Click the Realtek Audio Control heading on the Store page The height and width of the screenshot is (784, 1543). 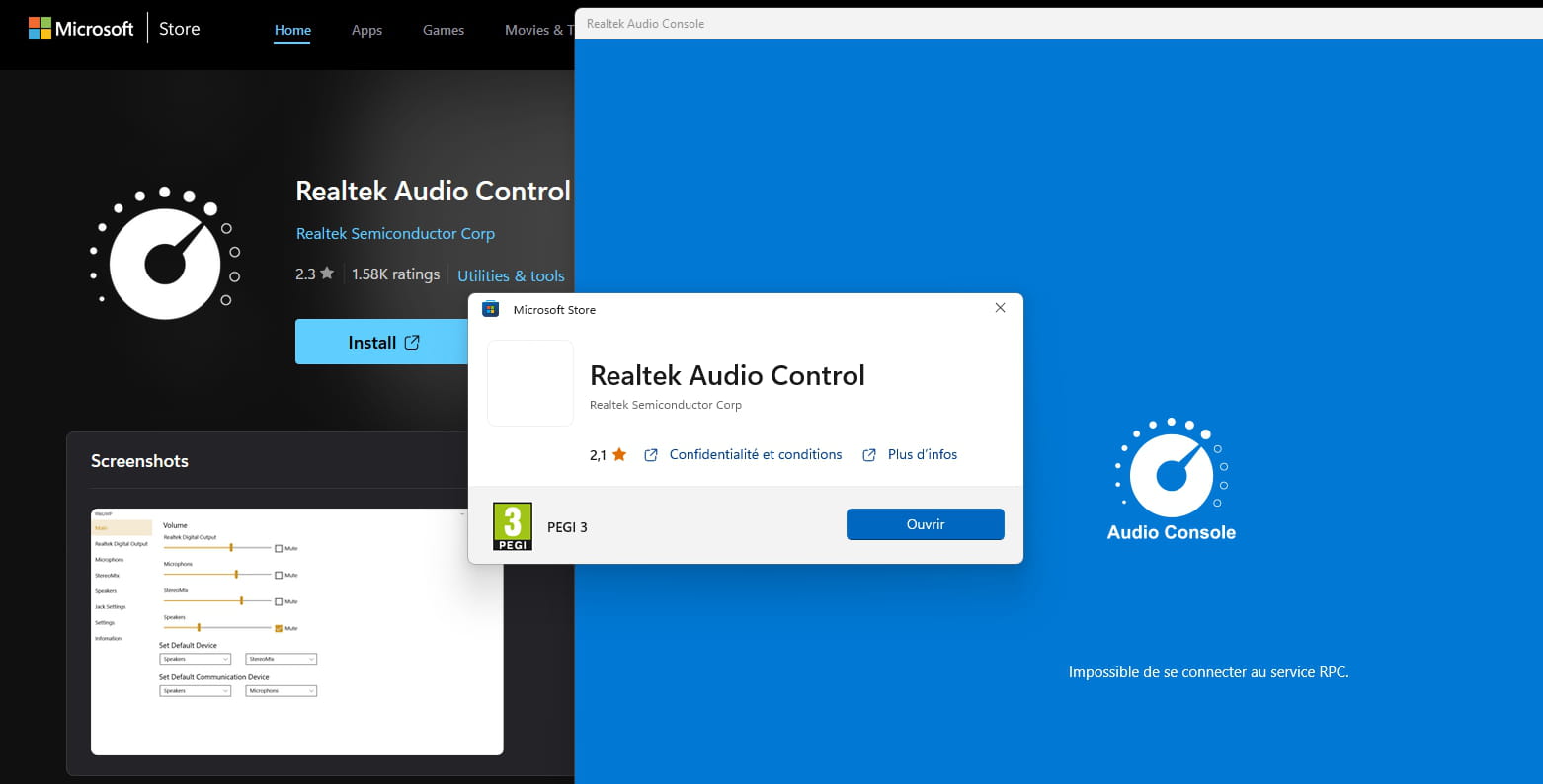pos(434,191)
